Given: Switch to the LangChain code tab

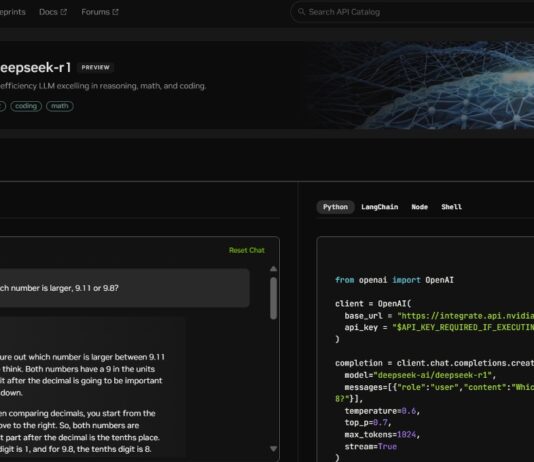Looking at the screenshot, I should 379,207.
